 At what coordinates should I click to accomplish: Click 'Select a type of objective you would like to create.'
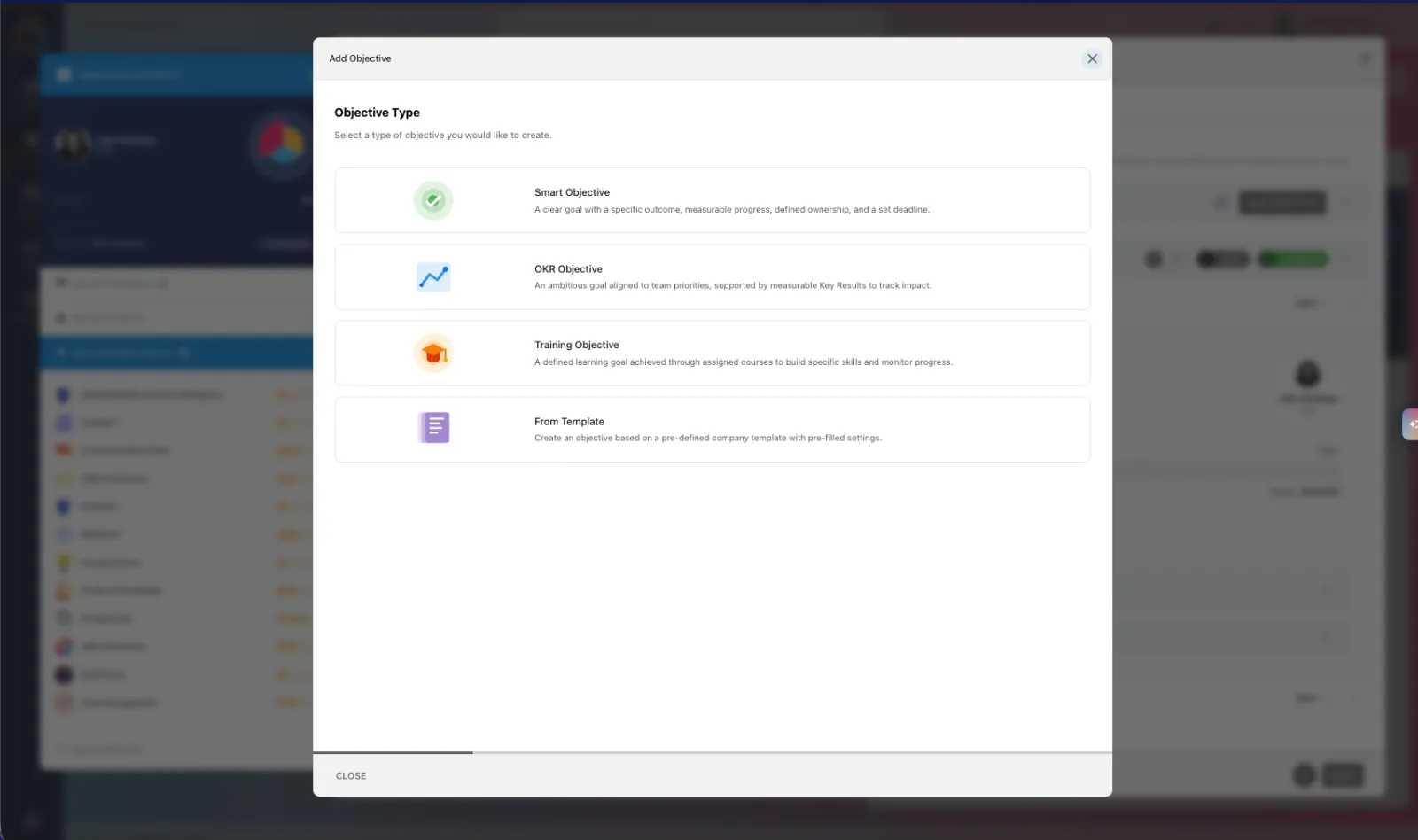(442, 136)
